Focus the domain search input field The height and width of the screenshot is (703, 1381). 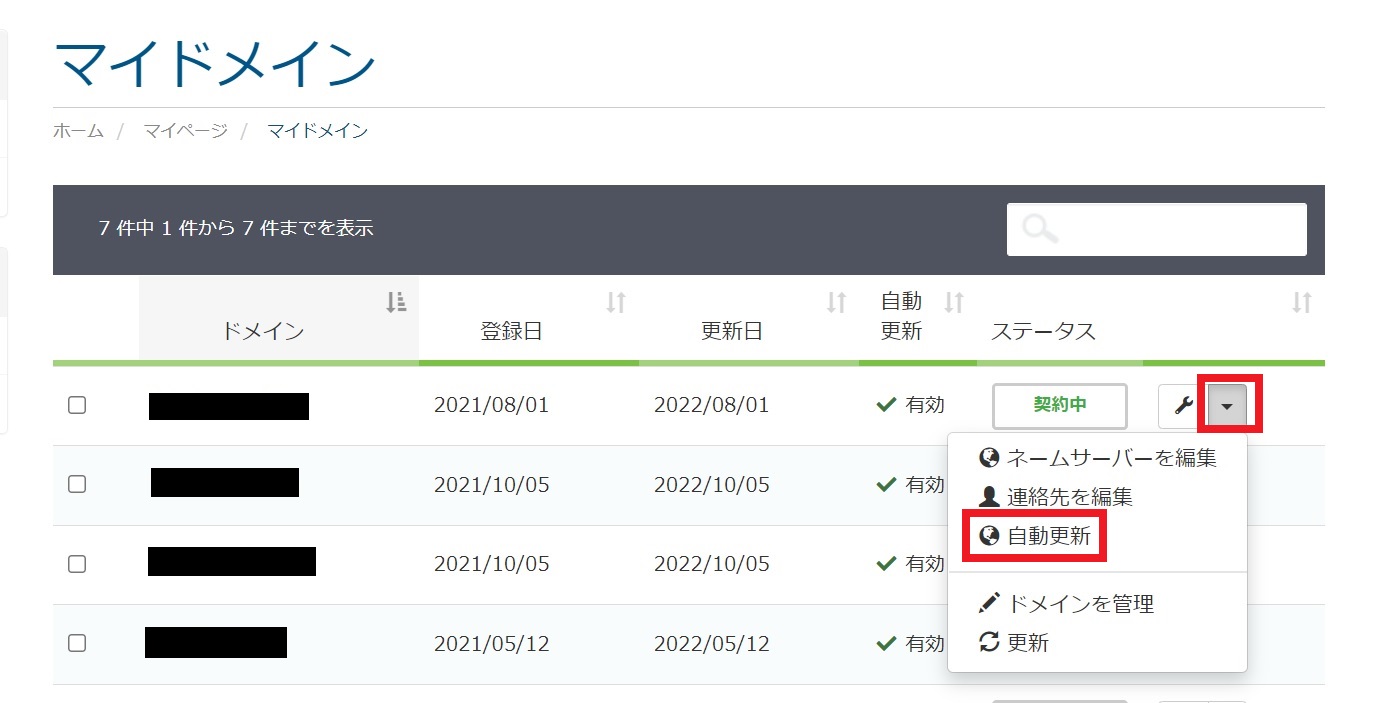1178,229
